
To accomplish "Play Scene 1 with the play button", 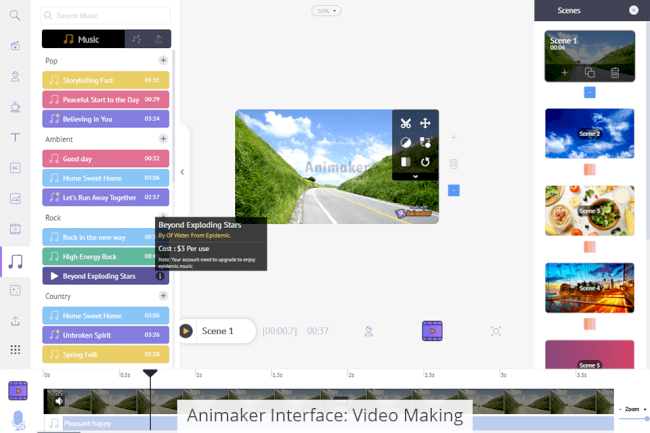I will click(x=186, y=331).
